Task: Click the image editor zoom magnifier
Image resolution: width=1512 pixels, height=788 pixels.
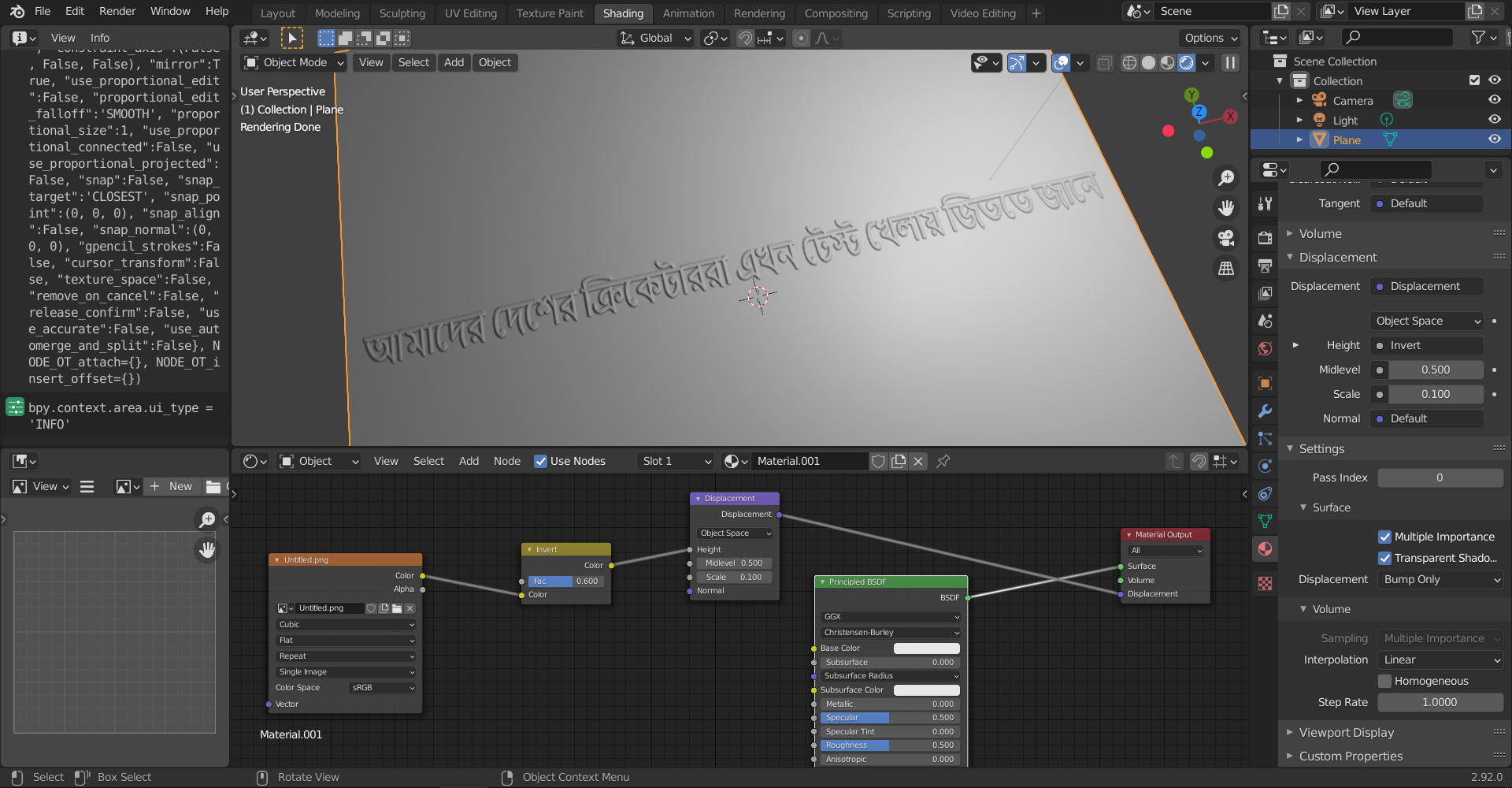Action: click(207, 519)
